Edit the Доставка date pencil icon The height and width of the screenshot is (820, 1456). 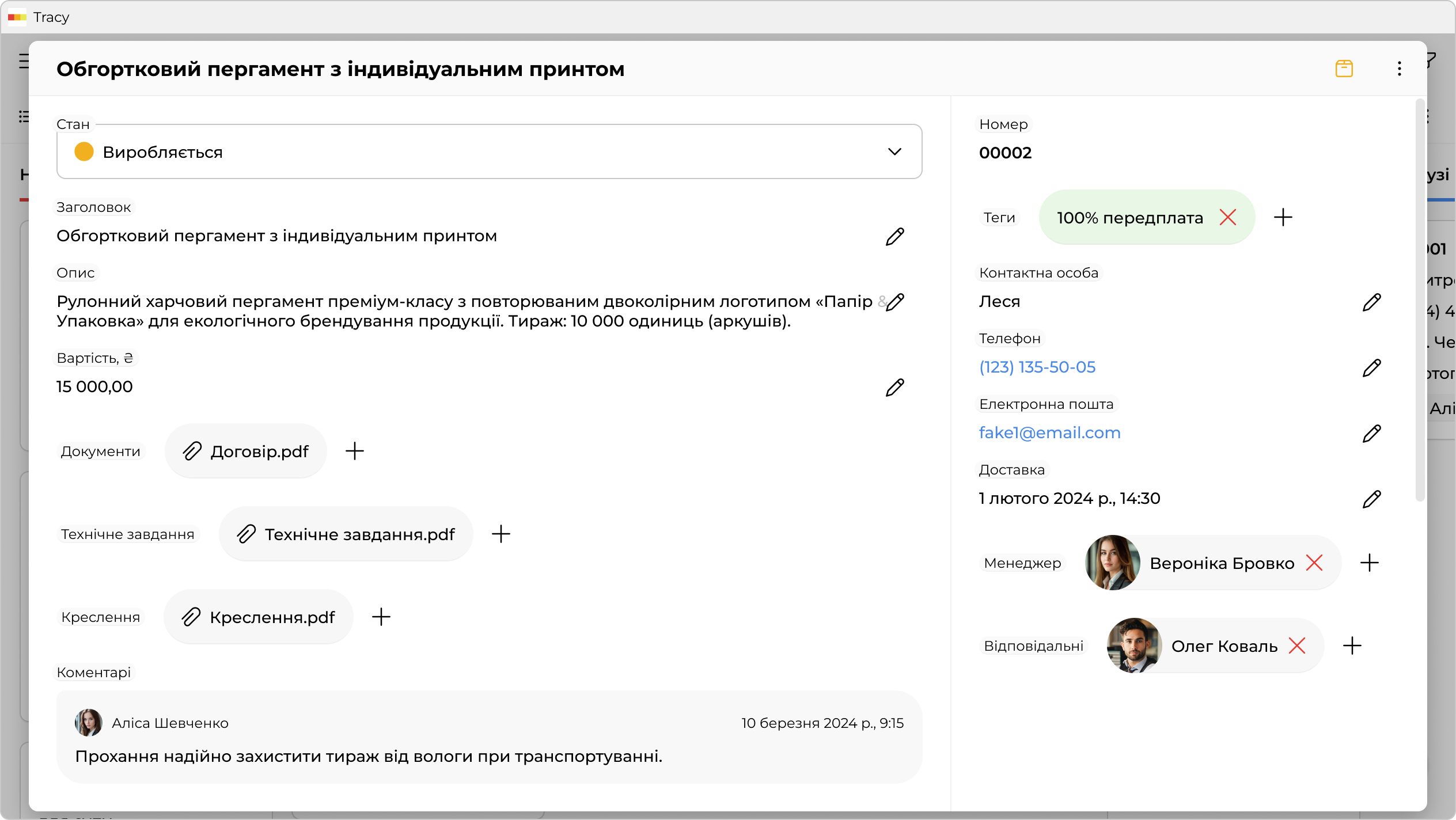tap(1371, 499)
